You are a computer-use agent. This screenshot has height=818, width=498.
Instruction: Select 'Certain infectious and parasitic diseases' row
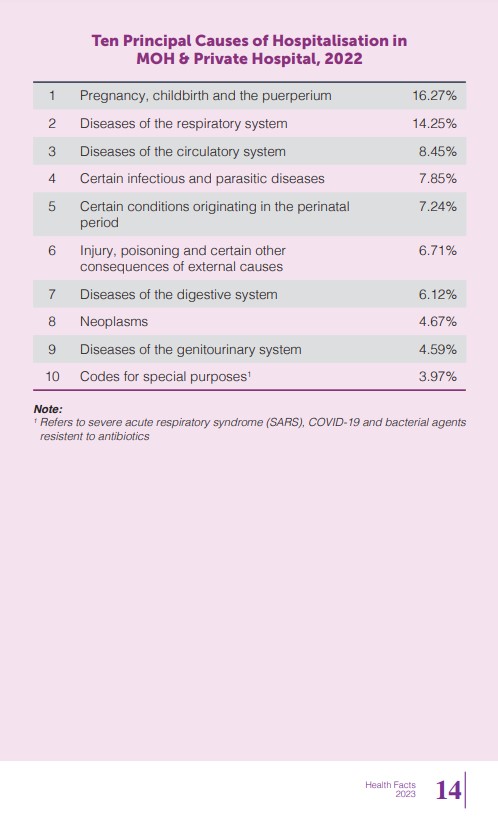click(x=249, y=178)
